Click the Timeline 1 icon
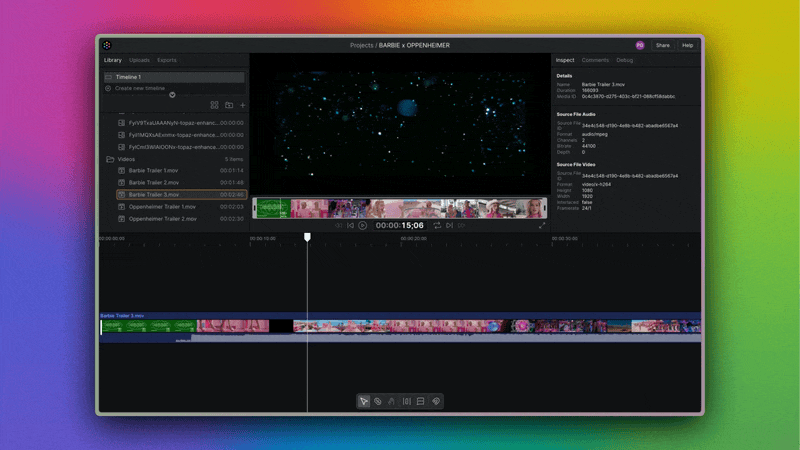The width and height of the screenshot is (800, 450). [x=108, y=77]
